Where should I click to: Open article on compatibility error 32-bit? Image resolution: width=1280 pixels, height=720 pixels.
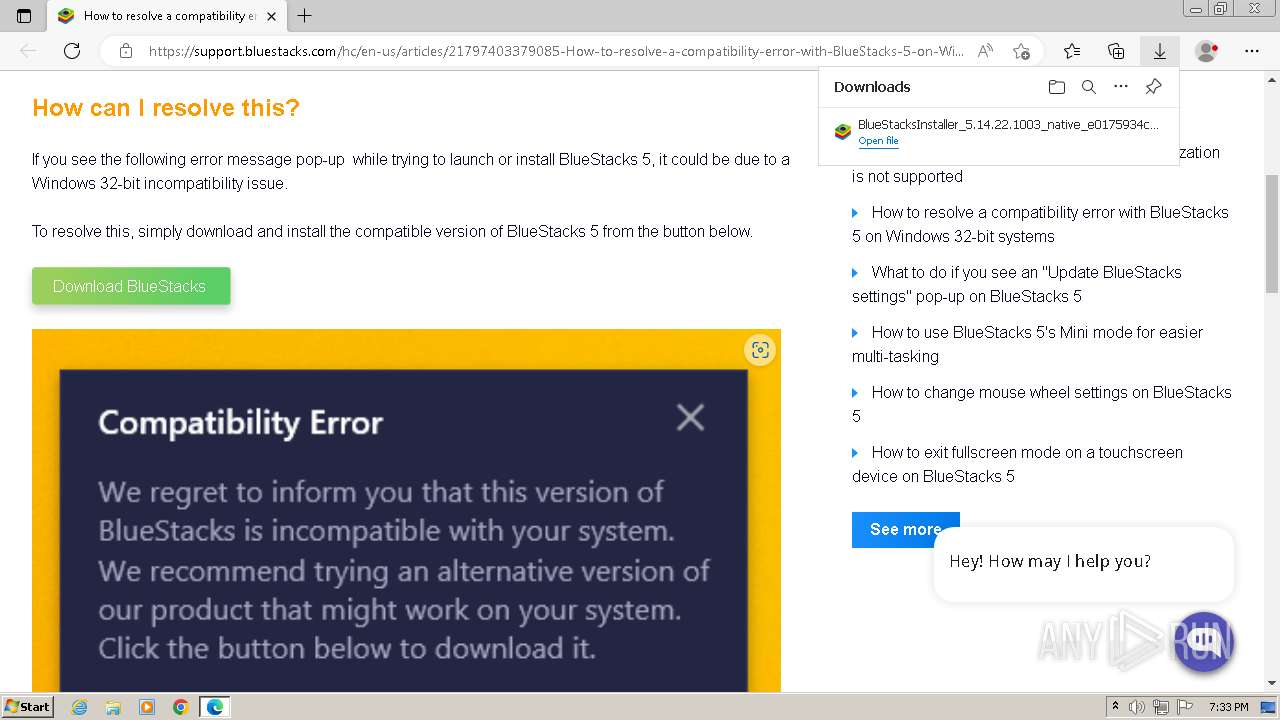[x=1040, y=224]
